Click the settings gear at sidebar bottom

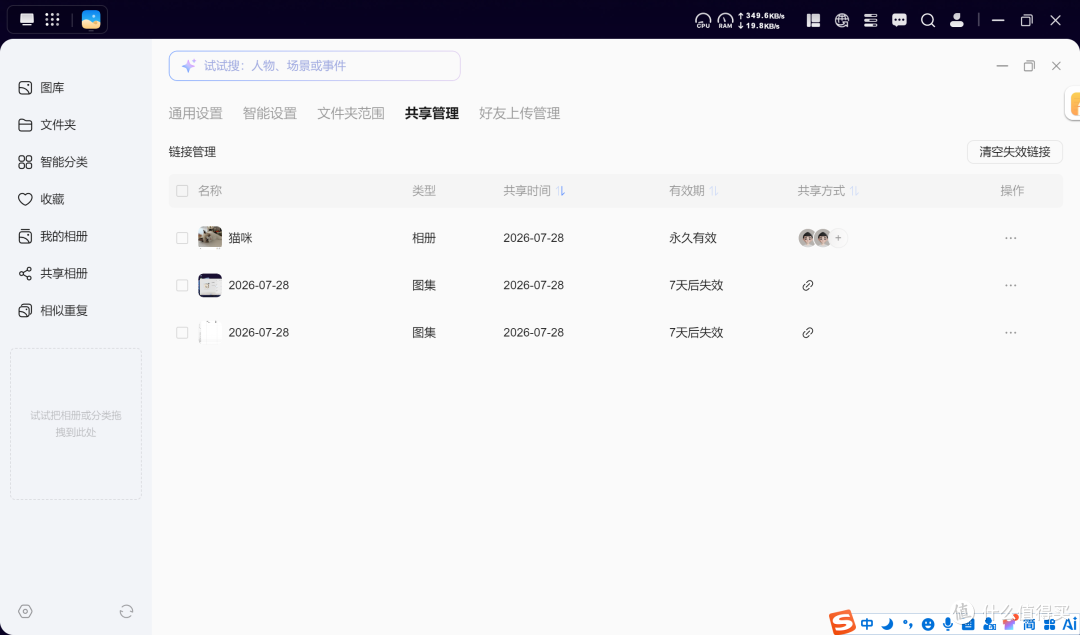coord(25,611)
